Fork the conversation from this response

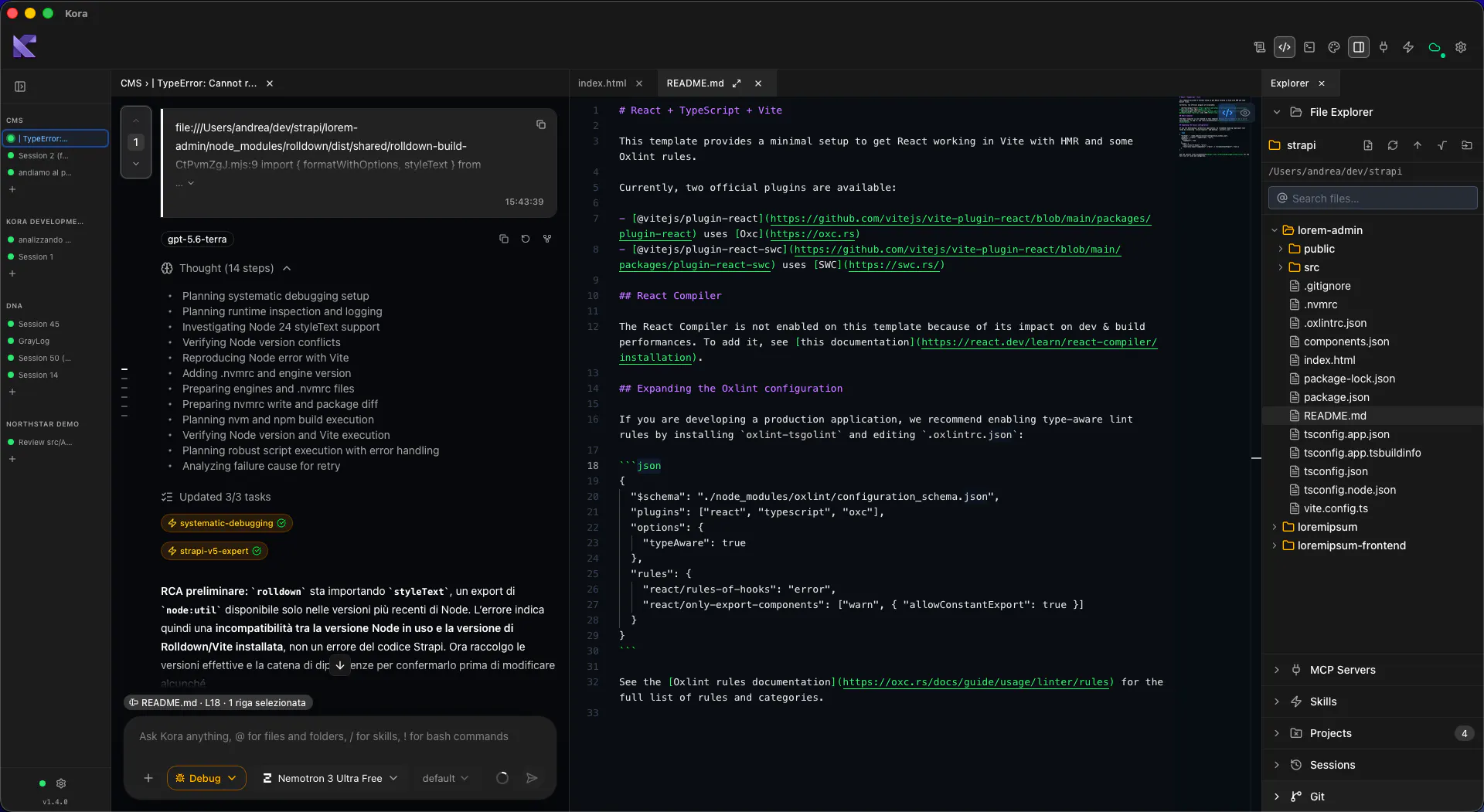click(x=547, y=239)
